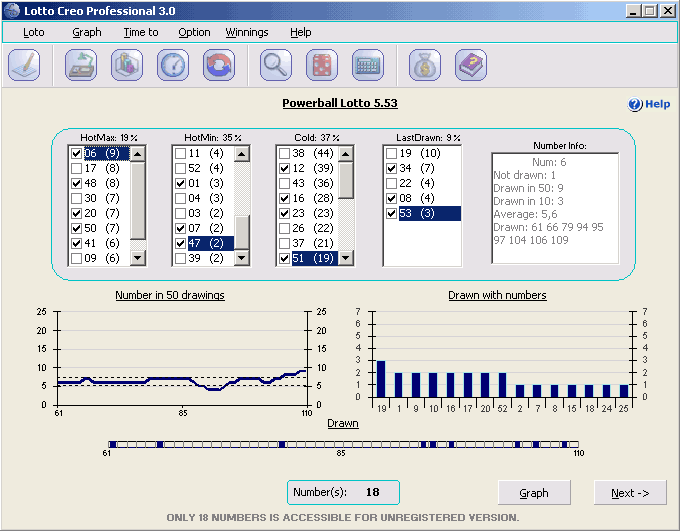Screen dimensions: 680x531
Task: Uncheck number 01 in HotMin list
Action: (x=180, y=183)
